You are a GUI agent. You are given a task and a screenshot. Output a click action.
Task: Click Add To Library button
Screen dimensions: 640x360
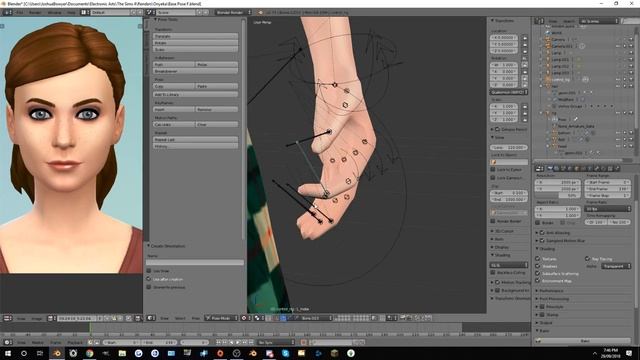(x=196, y=94)
